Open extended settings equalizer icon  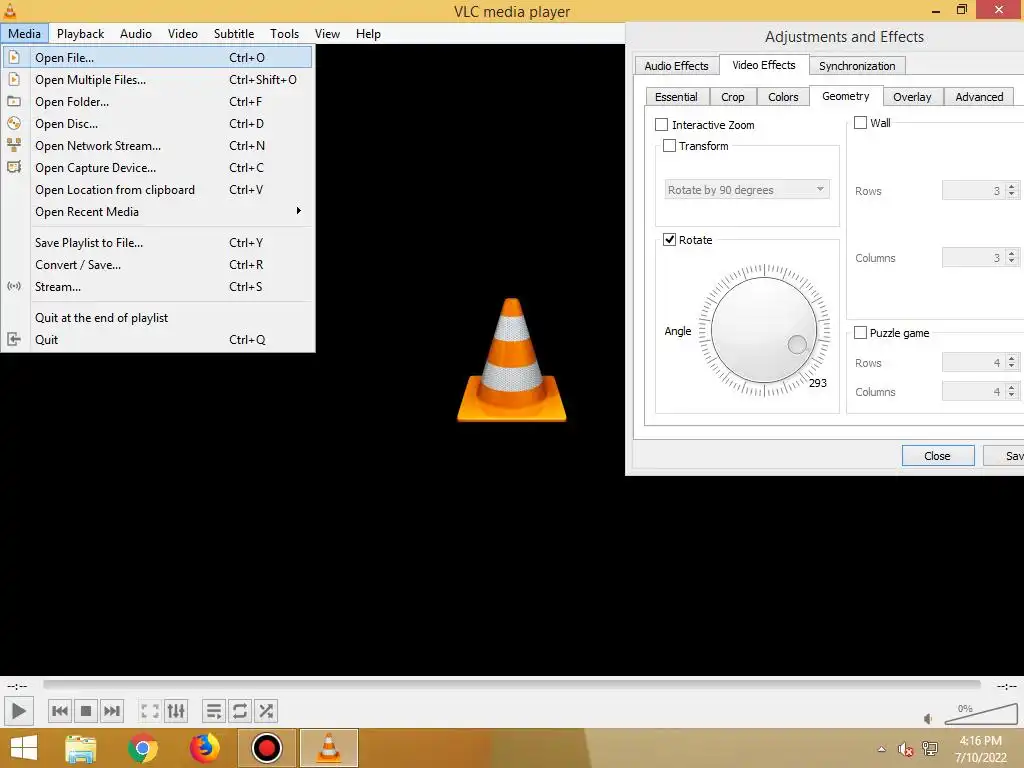[176, 711]
